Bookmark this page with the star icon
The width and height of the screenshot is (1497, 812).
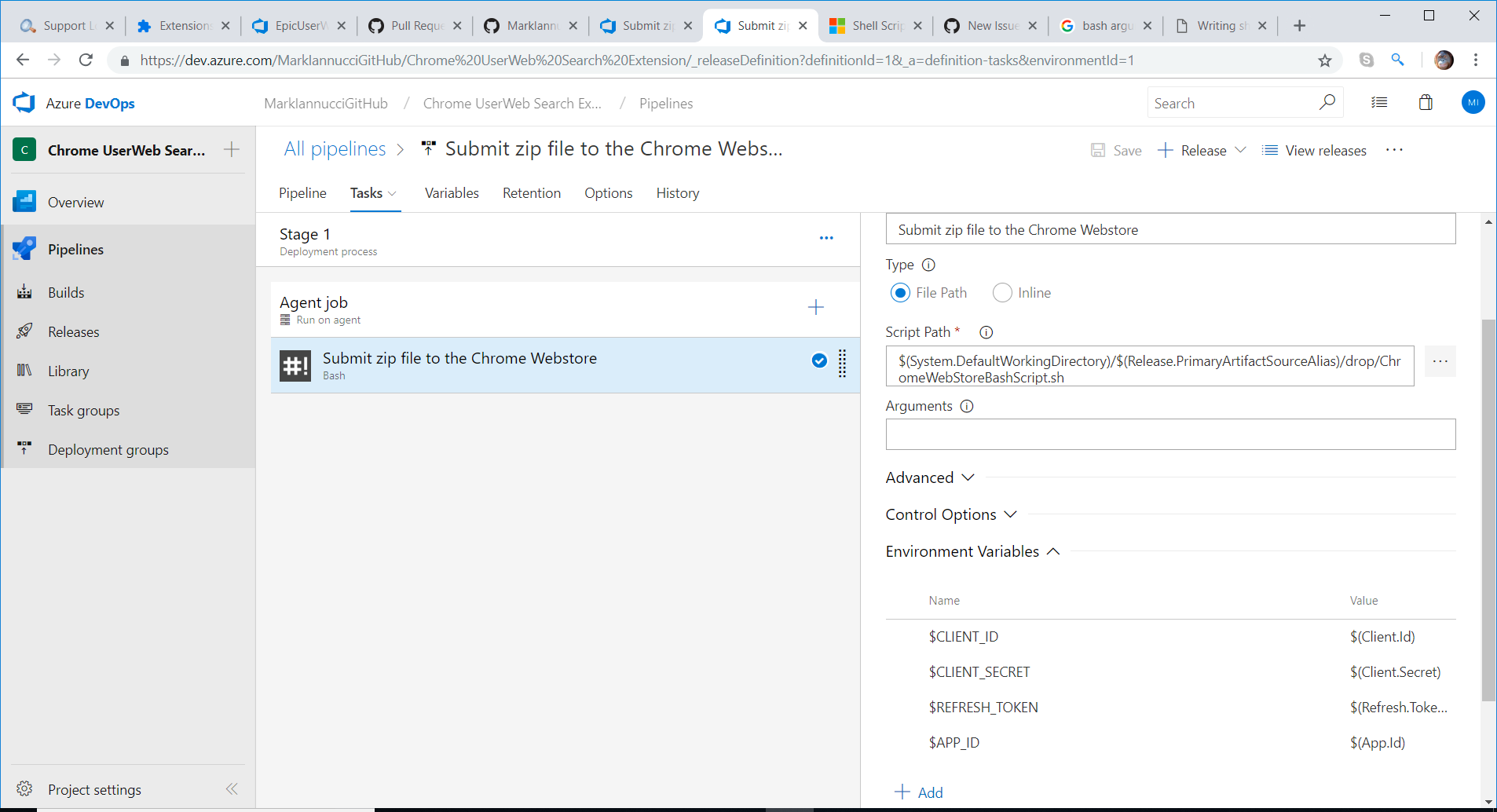[x=1325, y=60]
